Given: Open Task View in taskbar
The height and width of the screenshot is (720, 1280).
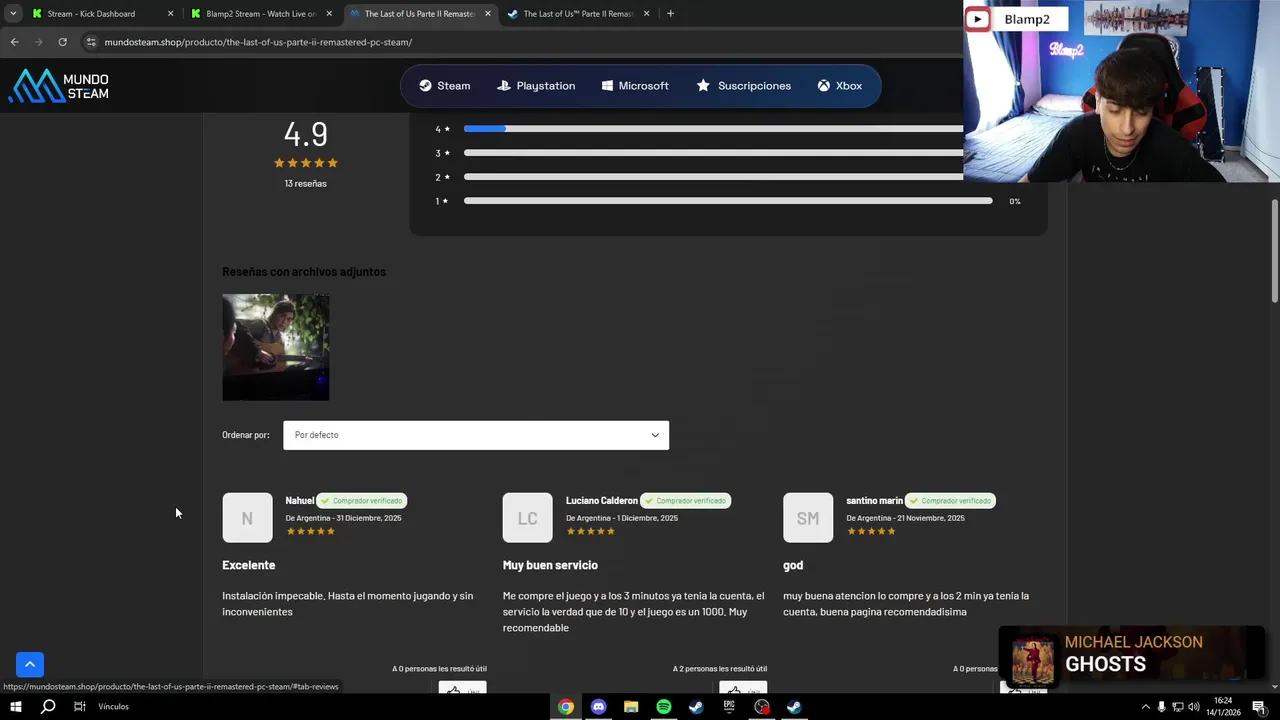Looking at the screenshot, I should [80, 707].
